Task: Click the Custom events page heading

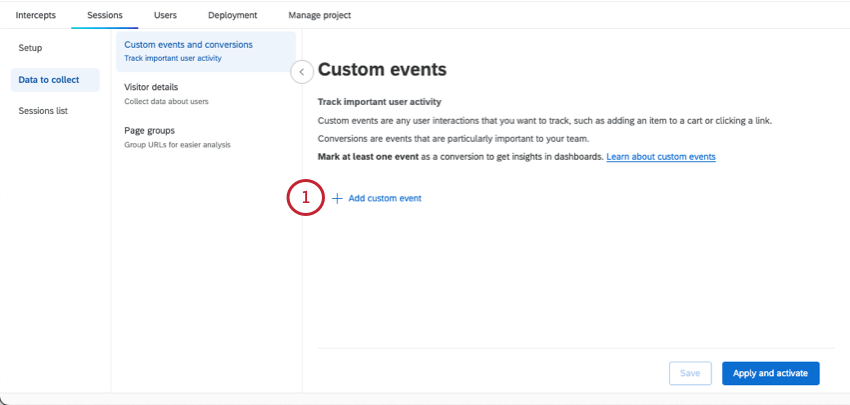Action: [382, 70]
